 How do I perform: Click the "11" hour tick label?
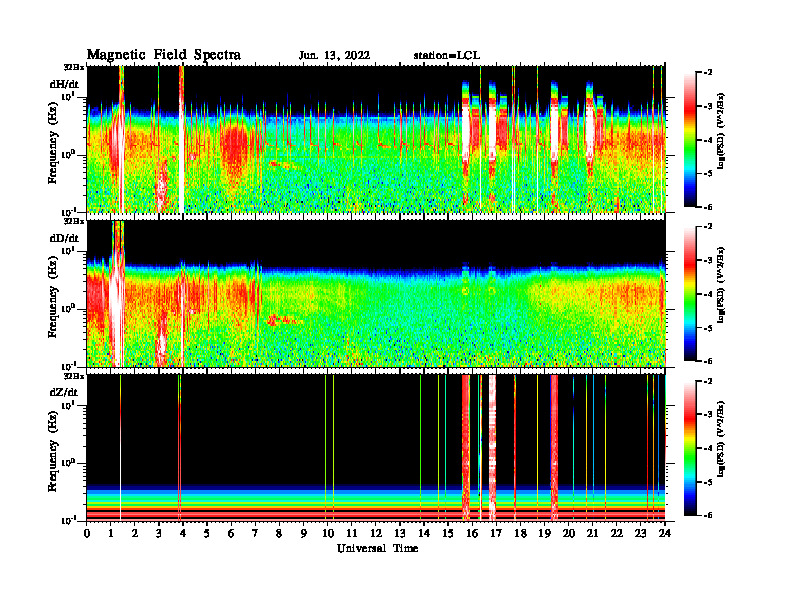click(352, 533)
